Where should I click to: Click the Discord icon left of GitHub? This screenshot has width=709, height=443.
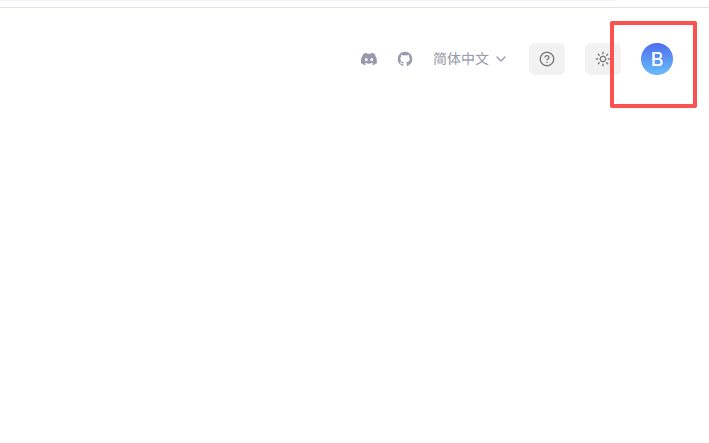tap(369, 59)
